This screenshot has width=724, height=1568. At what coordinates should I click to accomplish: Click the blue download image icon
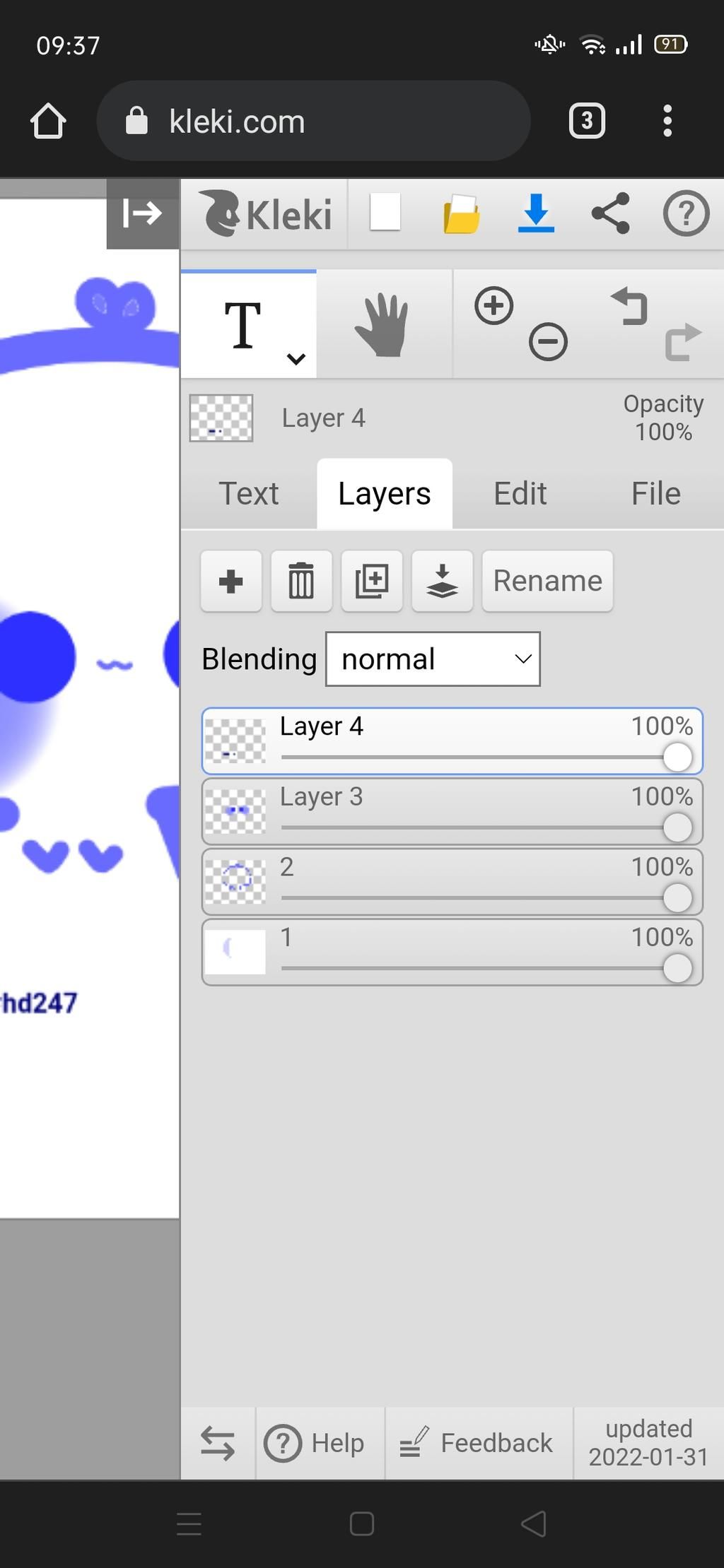tap(536, 213)
